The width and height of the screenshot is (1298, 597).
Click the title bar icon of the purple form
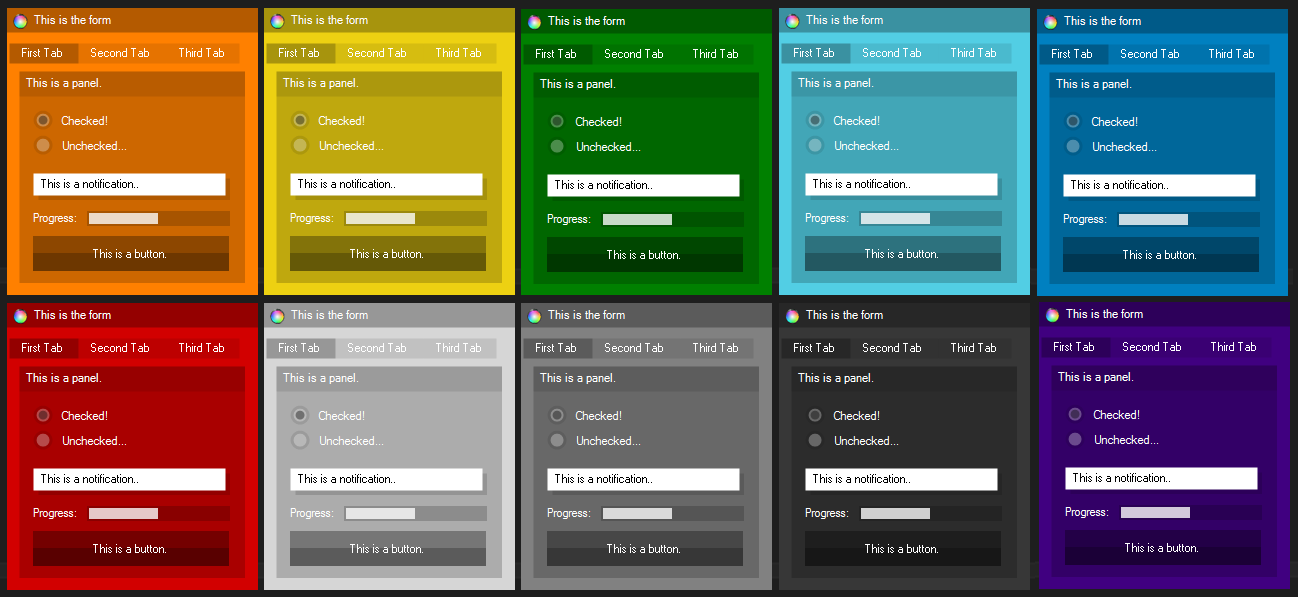tap(1052, 314)
